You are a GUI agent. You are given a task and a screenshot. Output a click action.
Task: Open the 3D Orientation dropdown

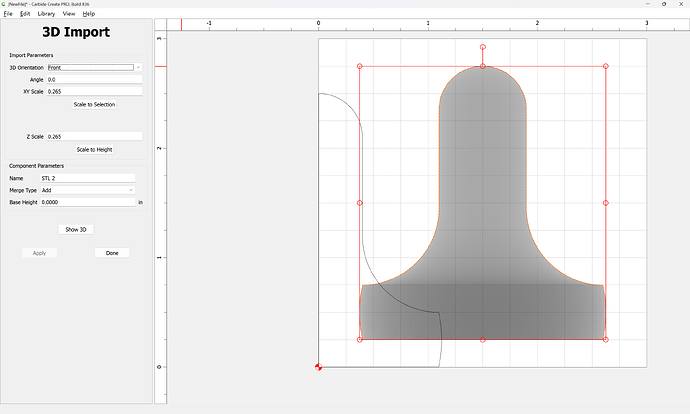click(x=94, y=67)
